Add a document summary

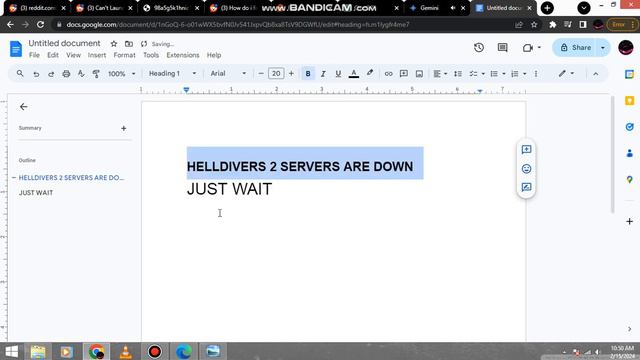[123, 129]
